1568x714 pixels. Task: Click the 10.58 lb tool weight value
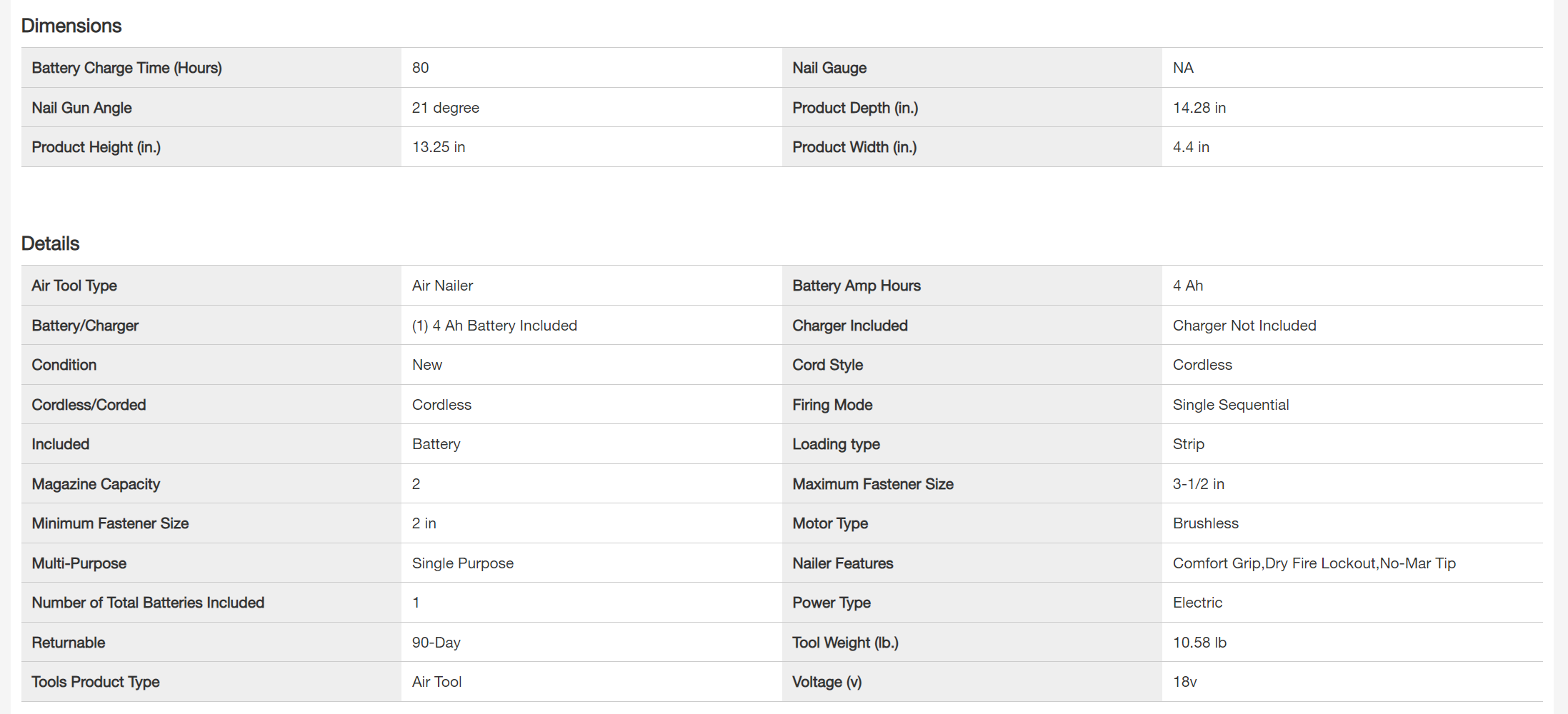1199,643
